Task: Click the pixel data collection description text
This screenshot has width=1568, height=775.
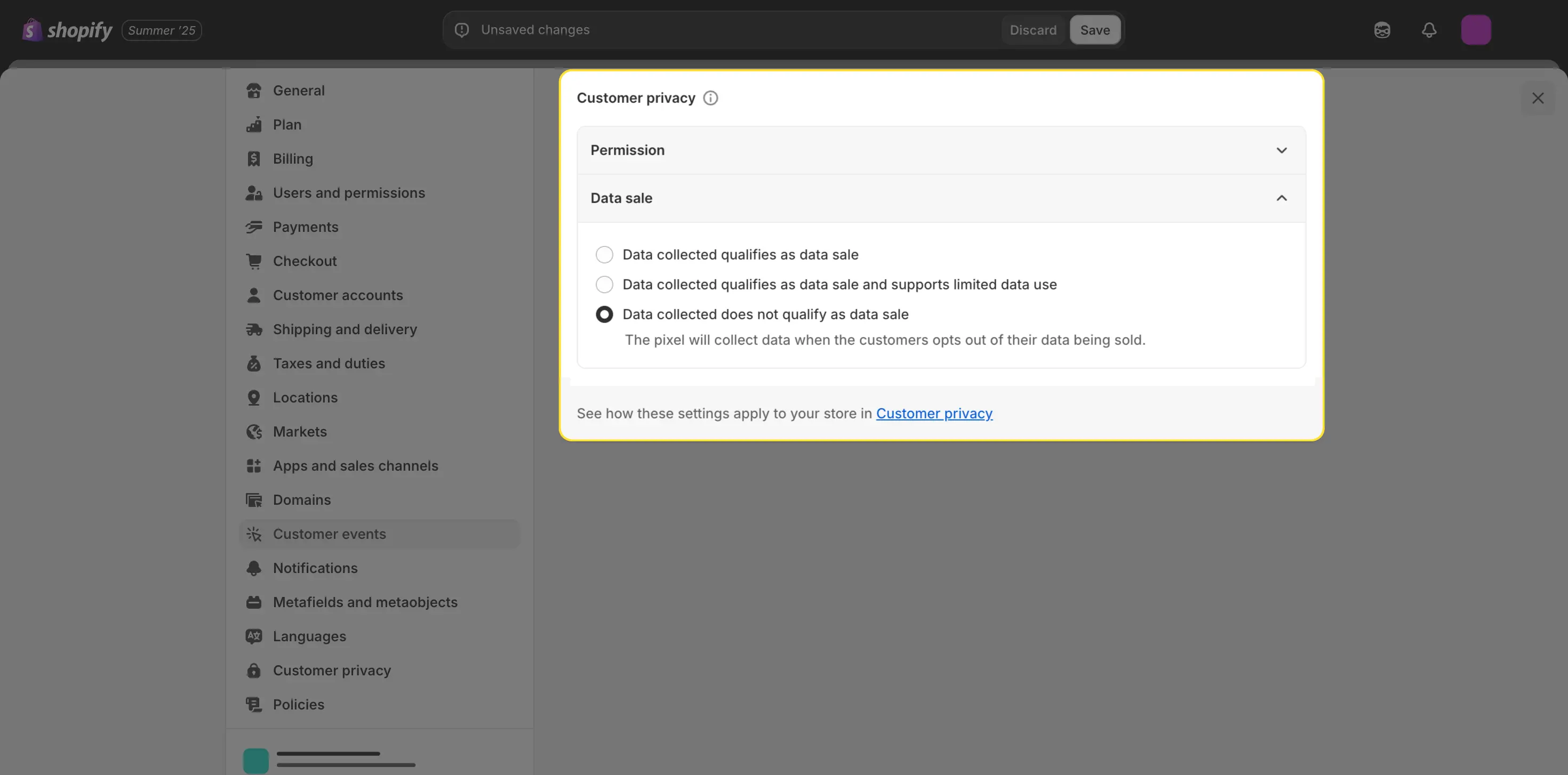Action: [x=884, y=340]
